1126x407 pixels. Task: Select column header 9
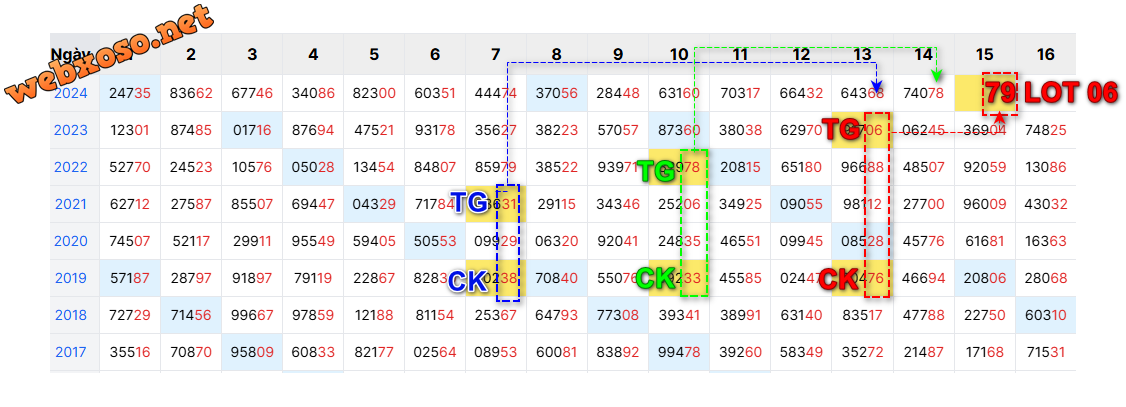[618, 54]
